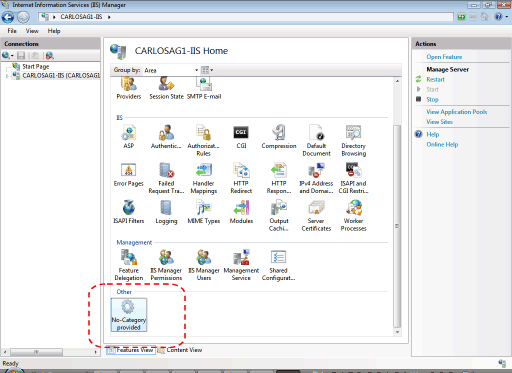Click Restart in Manage Server

pos(435,80)
